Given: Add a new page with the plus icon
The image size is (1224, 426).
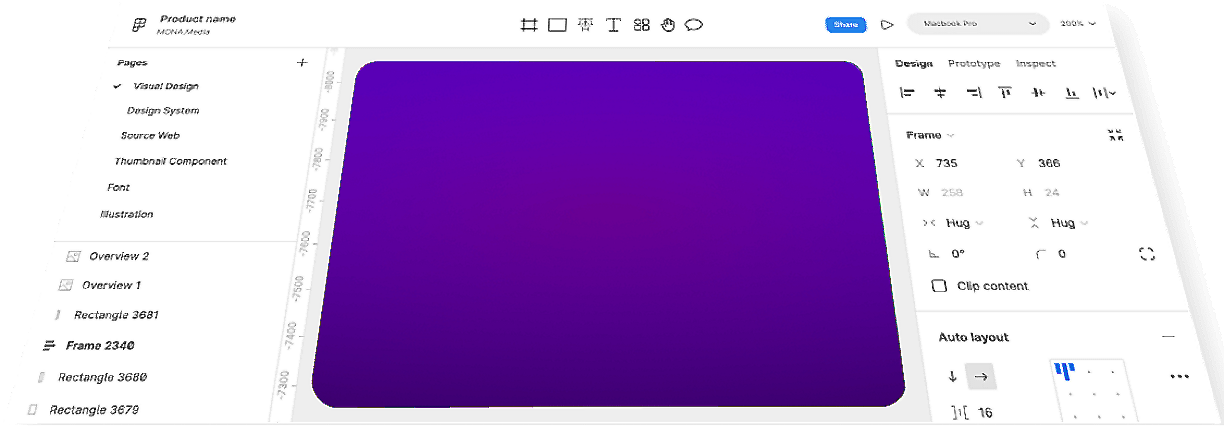Looking at the screenshot, I should 302,63.
